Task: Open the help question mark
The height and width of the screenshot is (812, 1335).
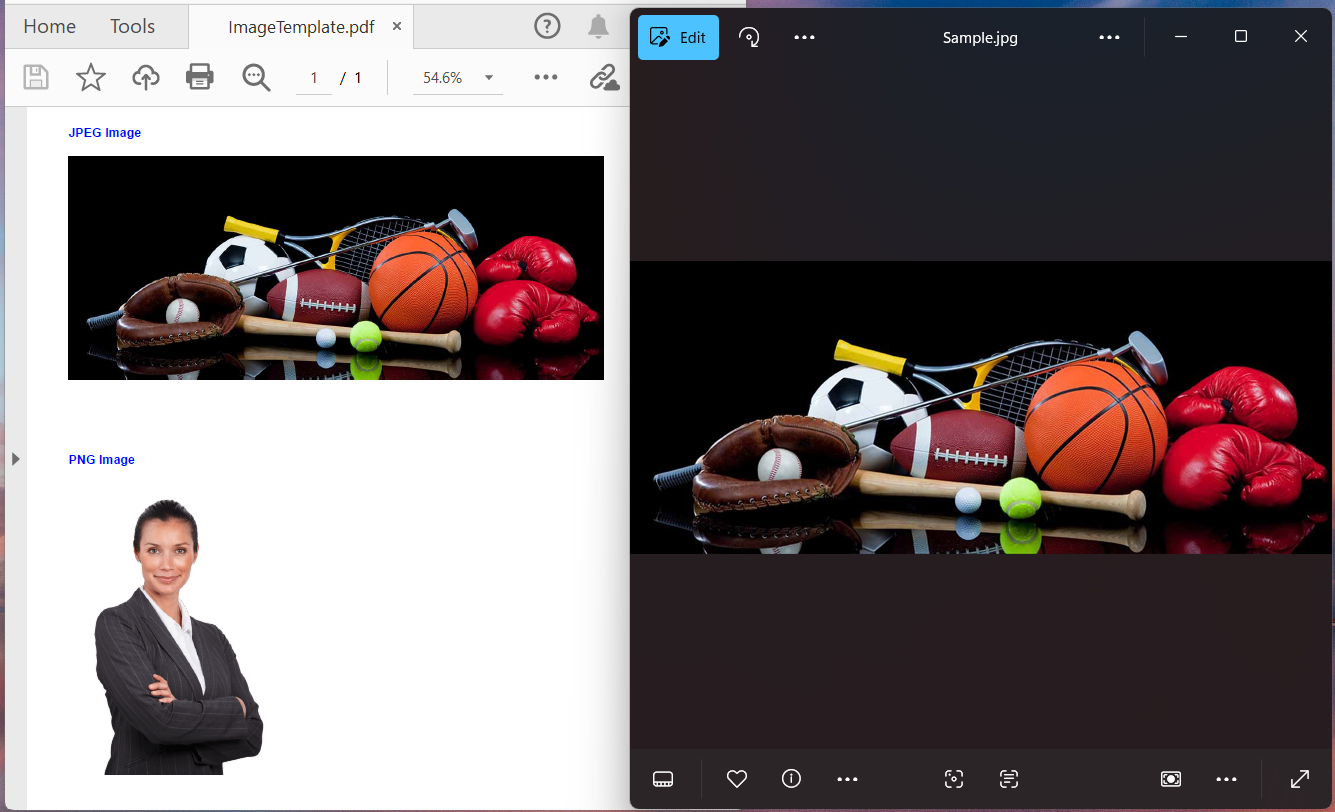Action: [547, 26]
